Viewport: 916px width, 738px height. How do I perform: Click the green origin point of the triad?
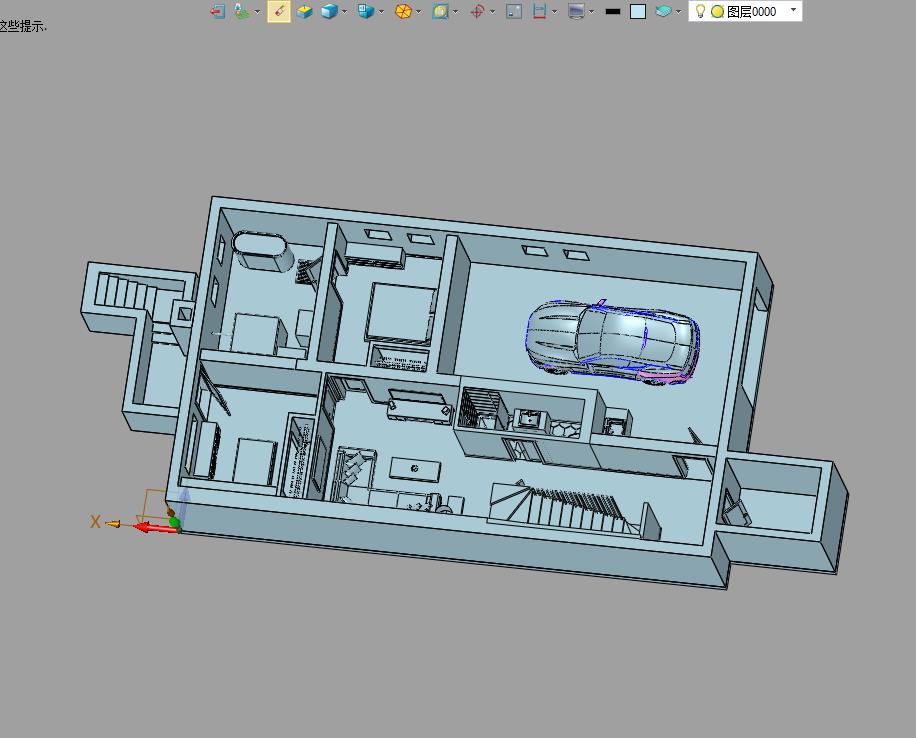[x=174, y=522]
